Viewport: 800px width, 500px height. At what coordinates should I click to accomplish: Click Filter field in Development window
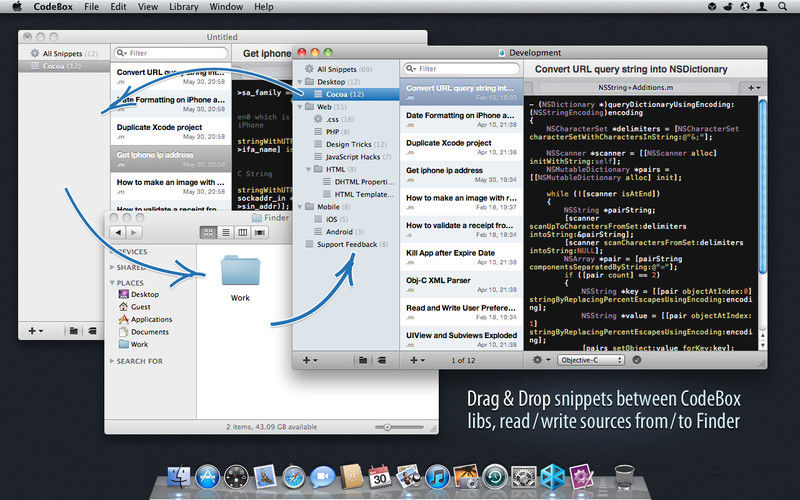tap(461, 69)
